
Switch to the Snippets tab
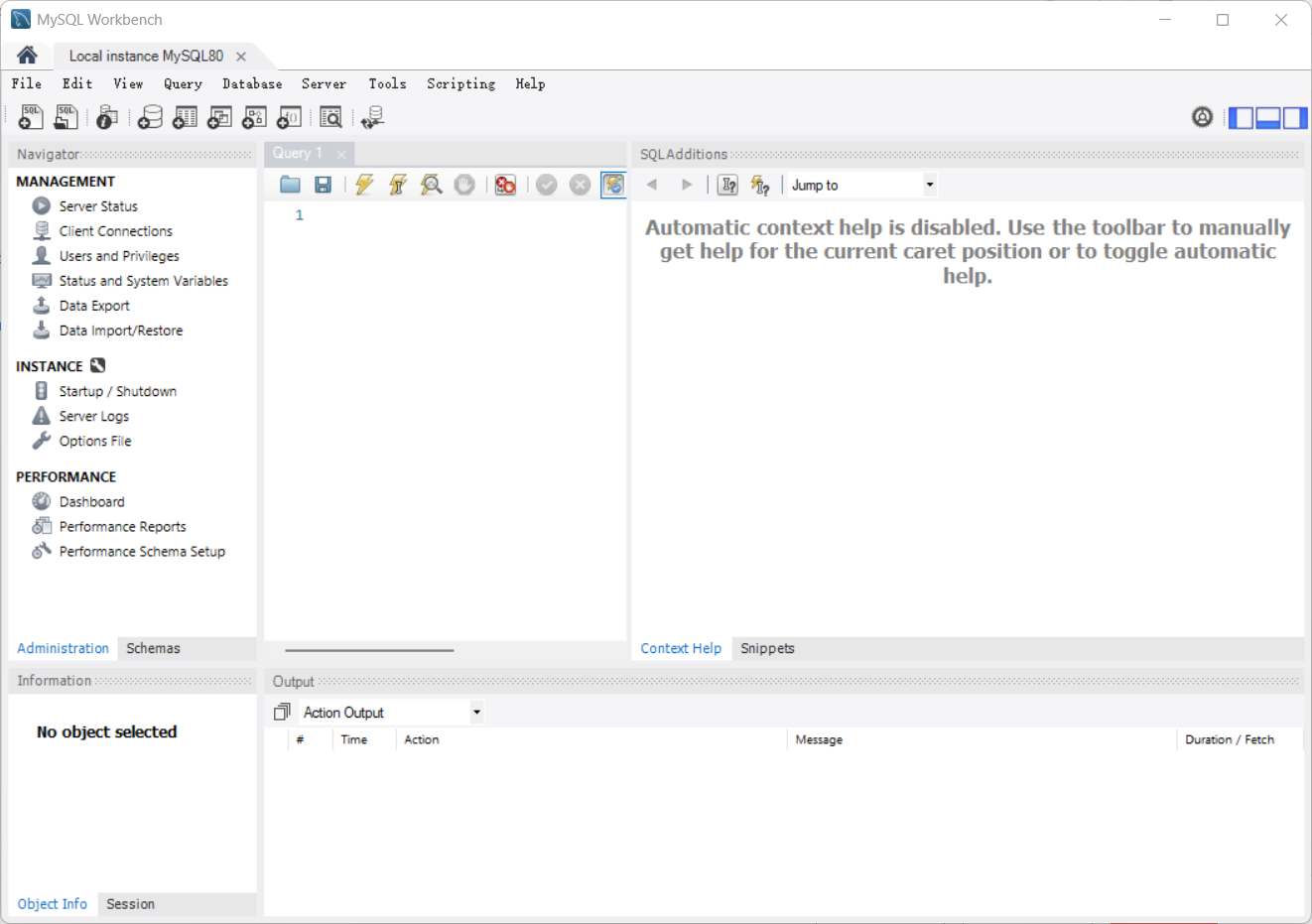(767, 648)
